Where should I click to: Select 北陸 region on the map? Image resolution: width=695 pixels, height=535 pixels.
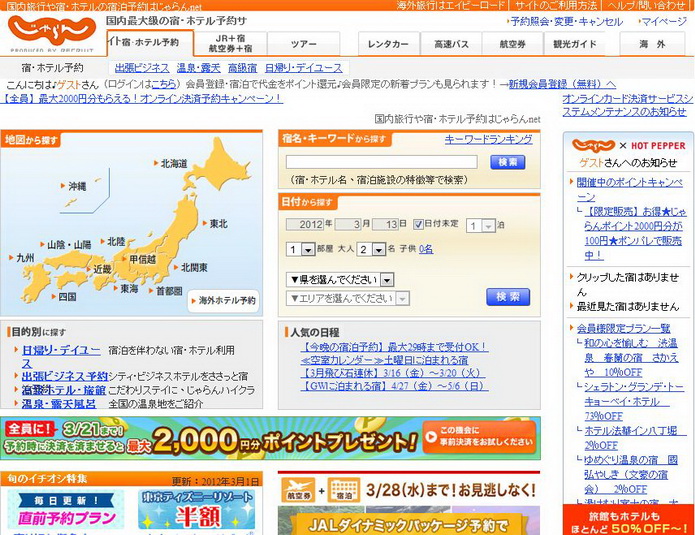pyautogui.click(x=116, y=242)
